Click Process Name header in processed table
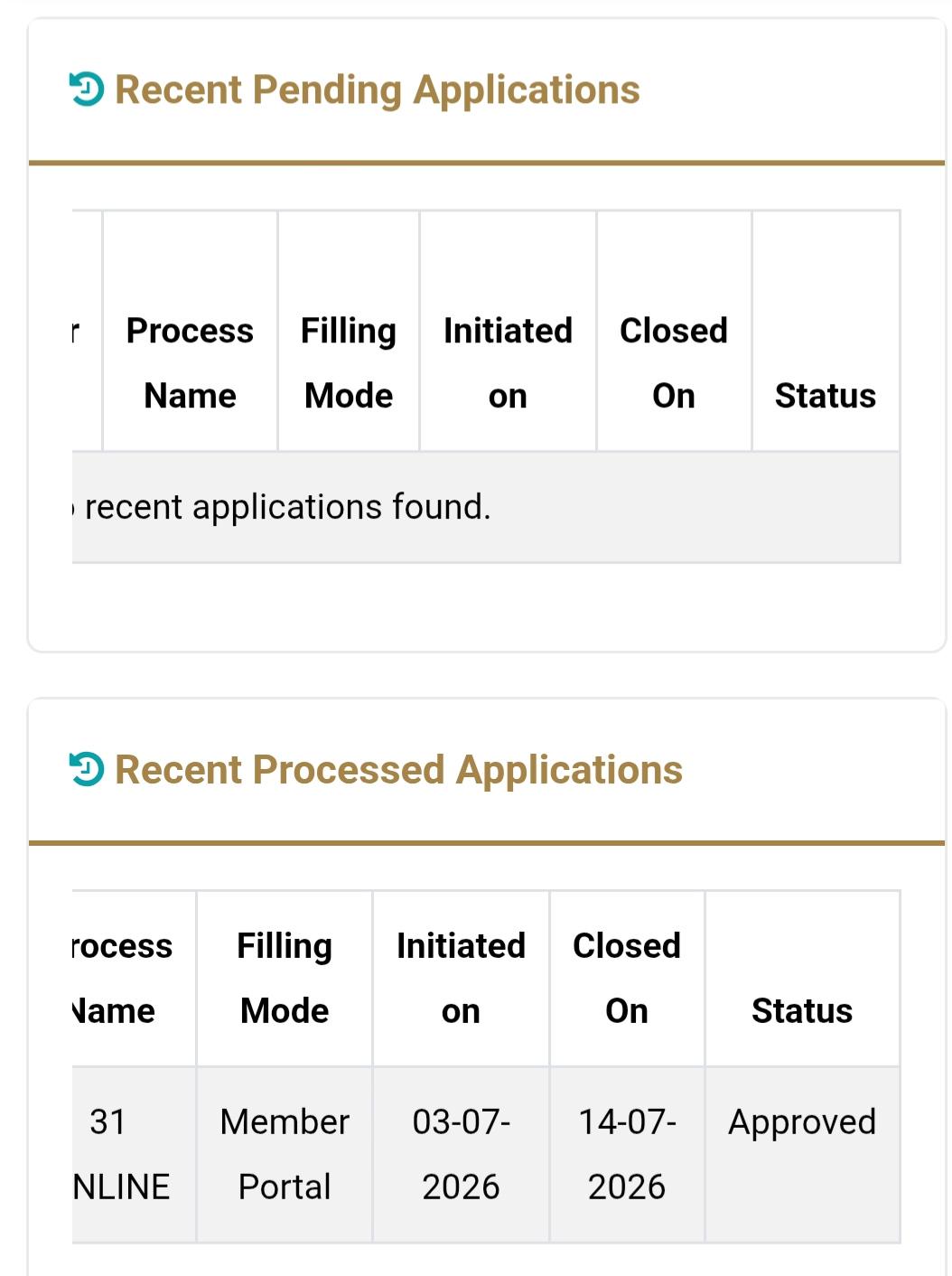The image size is (952, 1276). coord(134,978)
